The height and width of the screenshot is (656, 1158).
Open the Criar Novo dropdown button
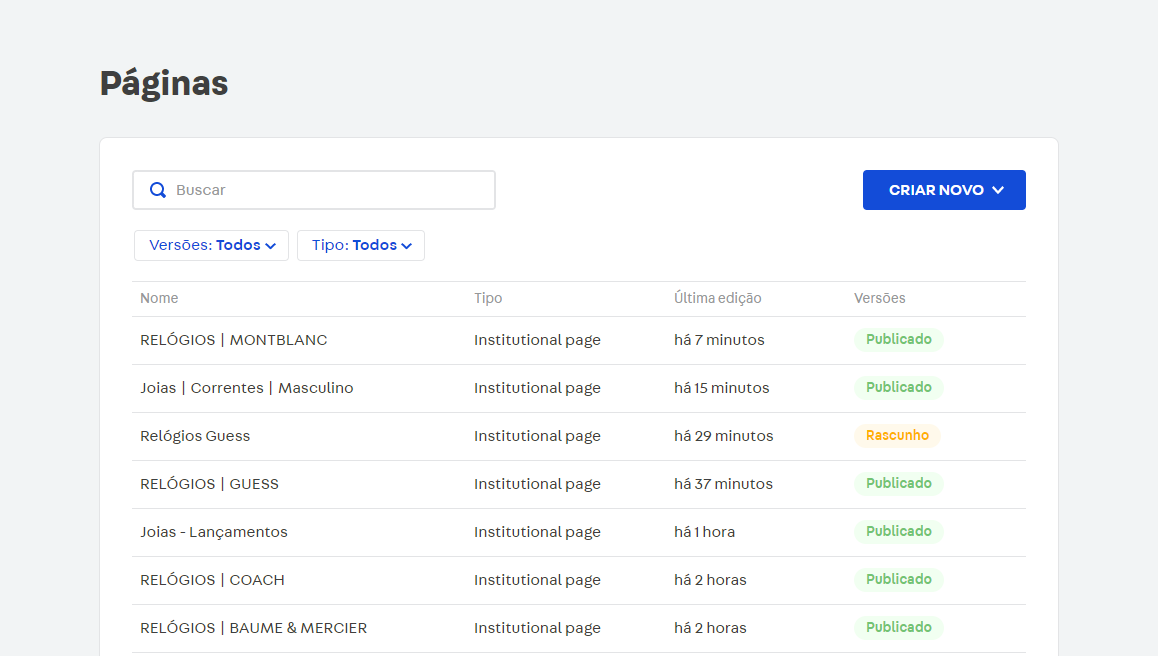tap(943, 190)
